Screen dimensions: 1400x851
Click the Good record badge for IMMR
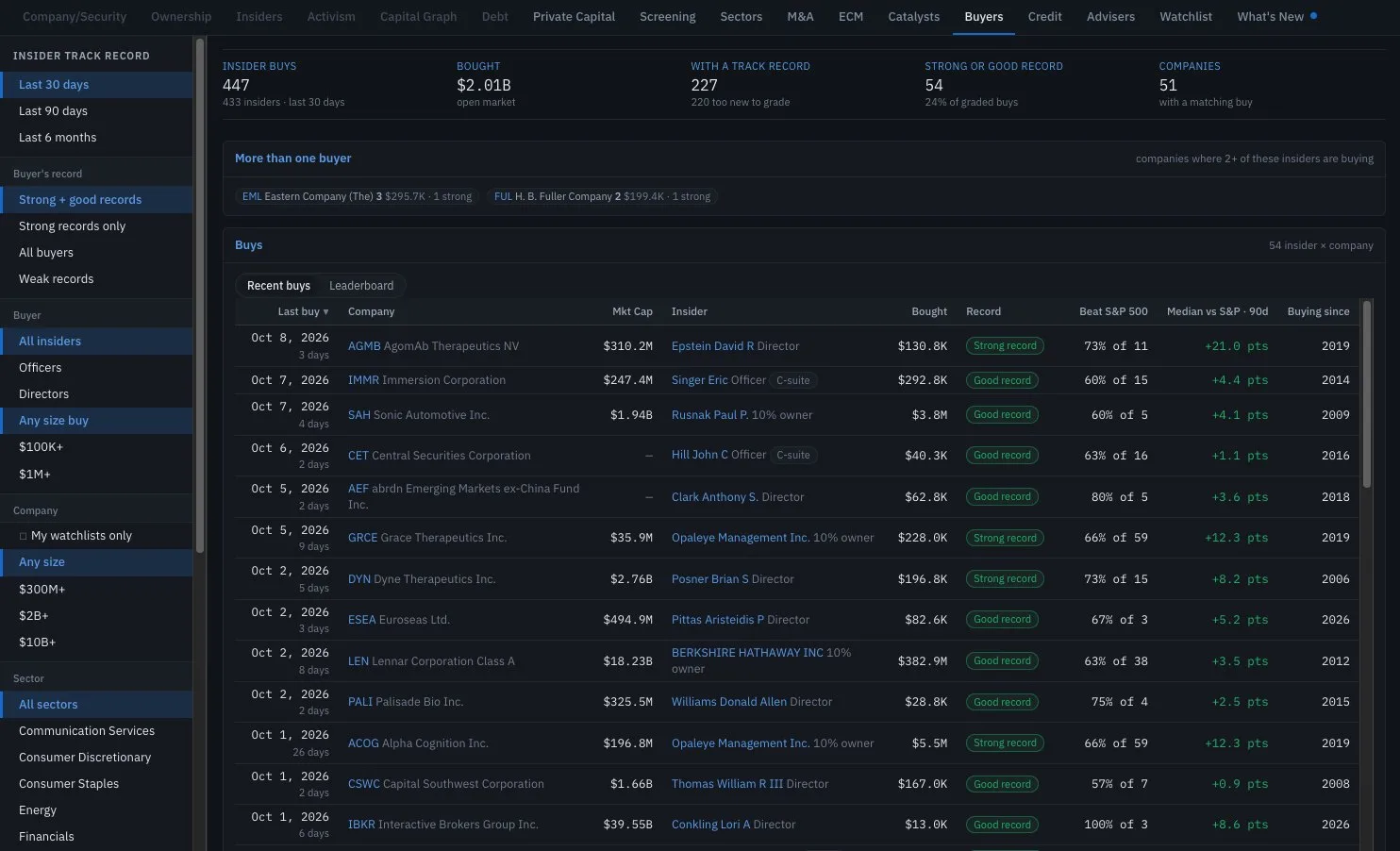(1002, 380)
